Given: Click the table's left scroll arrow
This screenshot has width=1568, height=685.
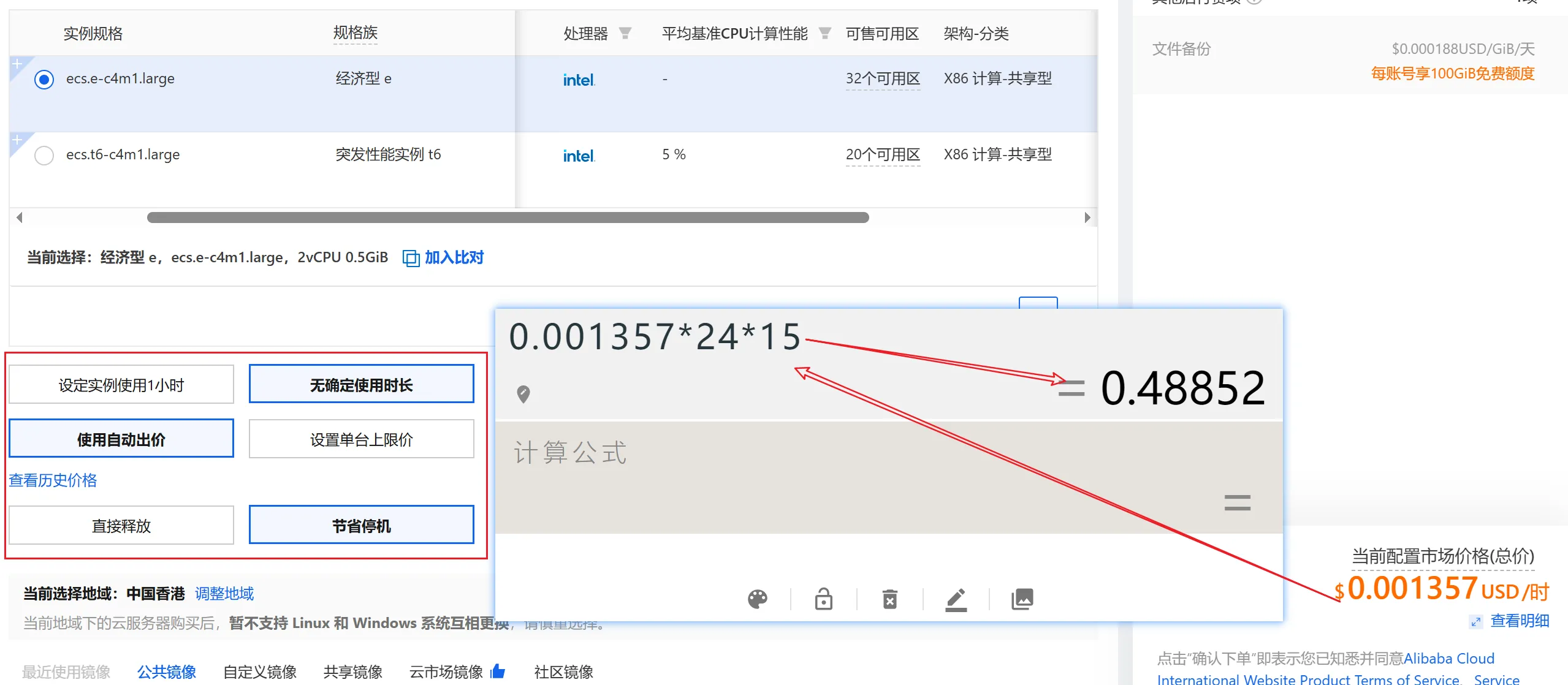Looking at the screenshot, I should [x=20, y=218].
